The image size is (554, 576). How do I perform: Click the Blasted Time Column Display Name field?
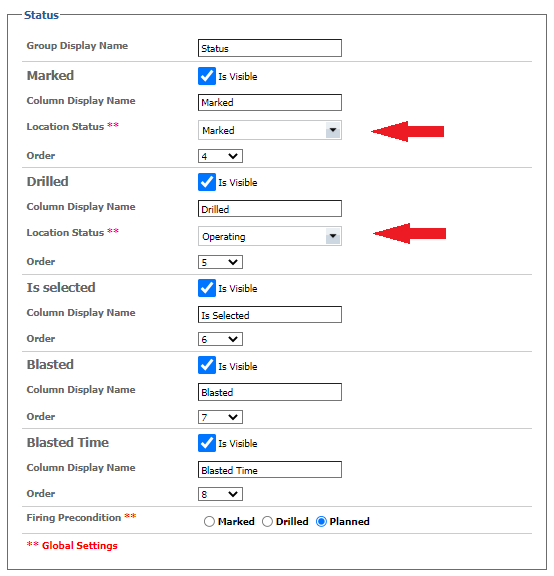click(270, 470)
